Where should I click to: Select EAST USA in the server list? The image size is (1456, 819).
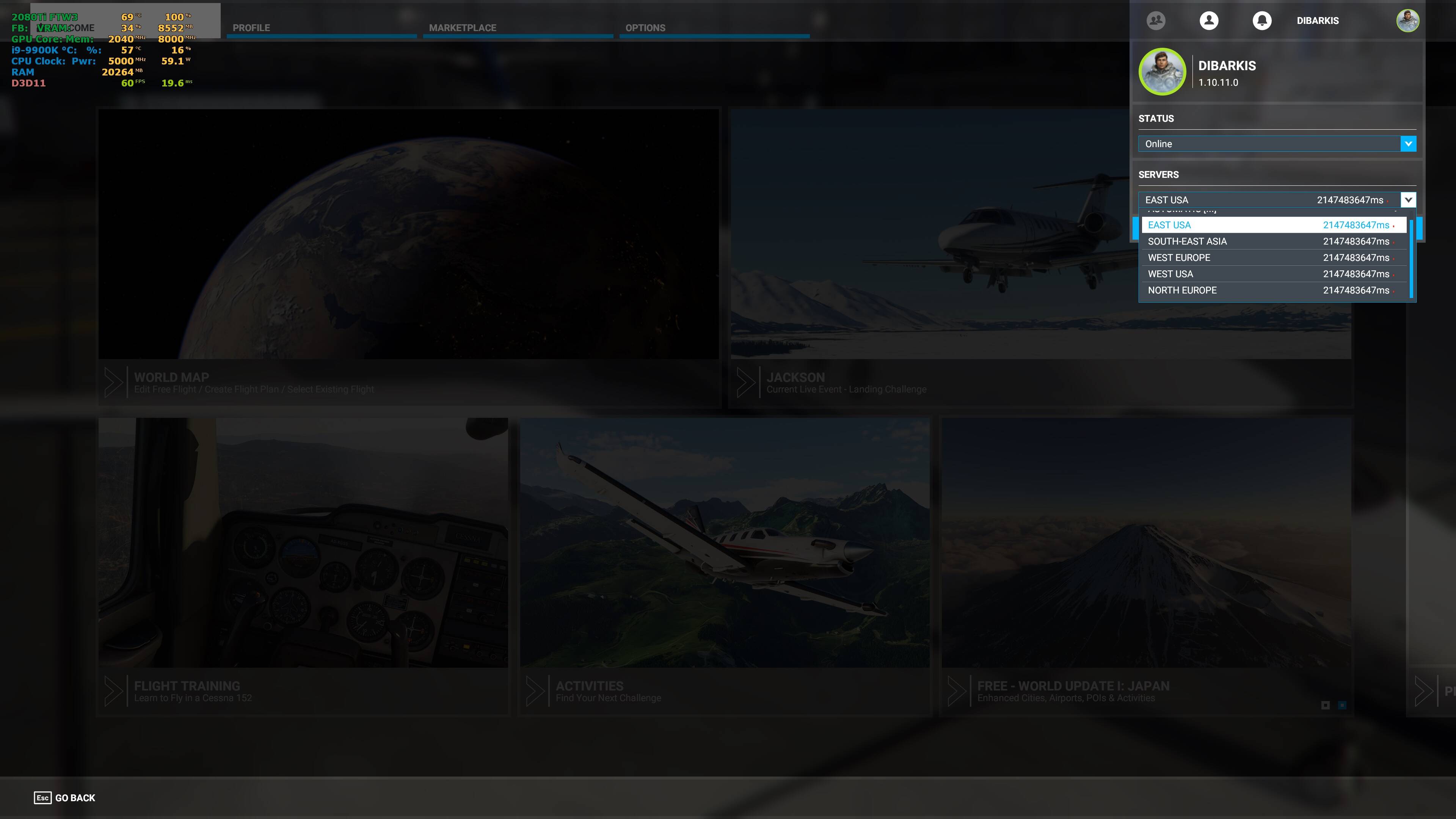pos(1274,225)
